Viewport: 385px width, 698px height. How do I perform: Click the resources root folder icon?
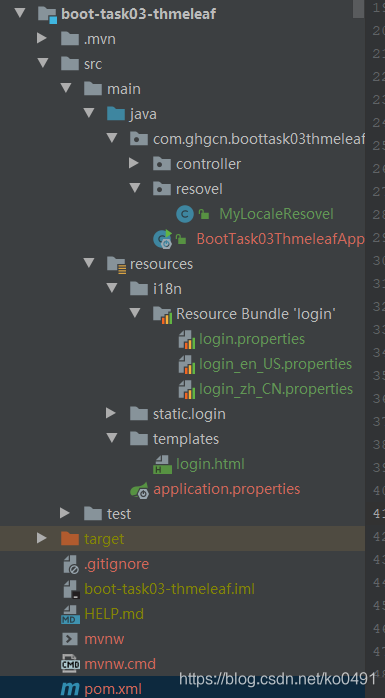[x=117, y=264]
